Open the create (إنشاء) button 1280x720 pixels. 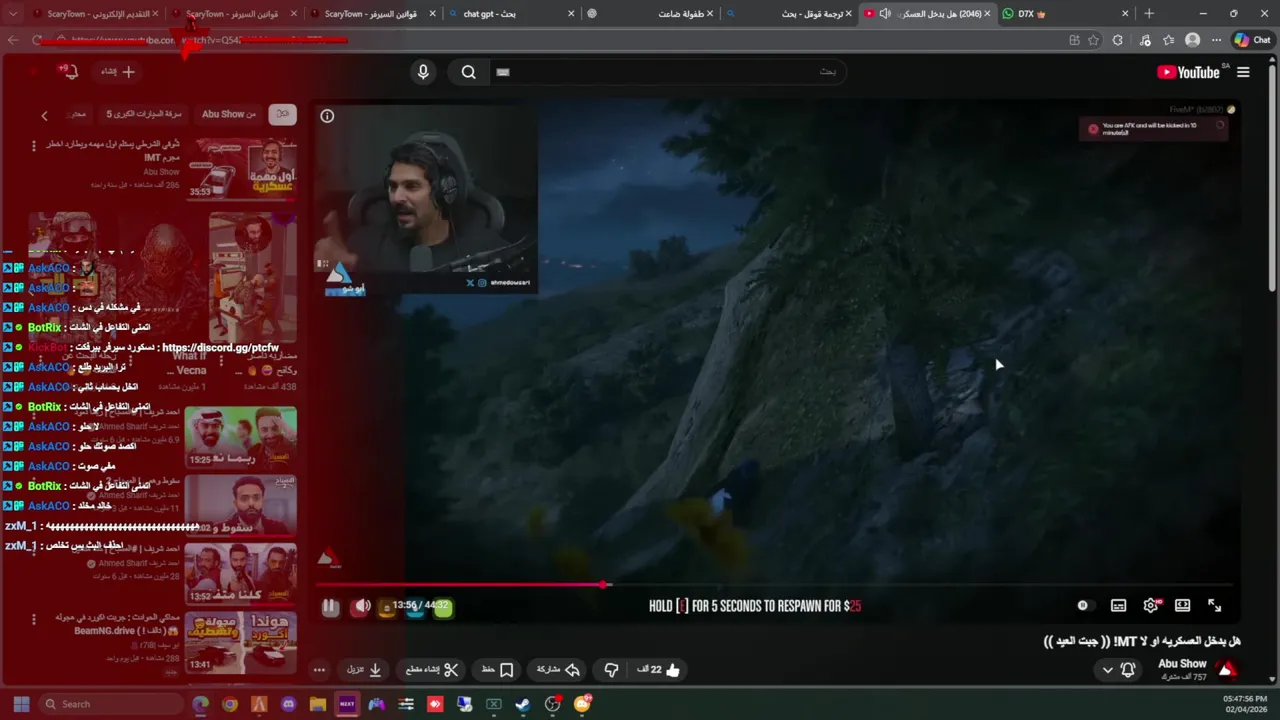coord(117,72)
